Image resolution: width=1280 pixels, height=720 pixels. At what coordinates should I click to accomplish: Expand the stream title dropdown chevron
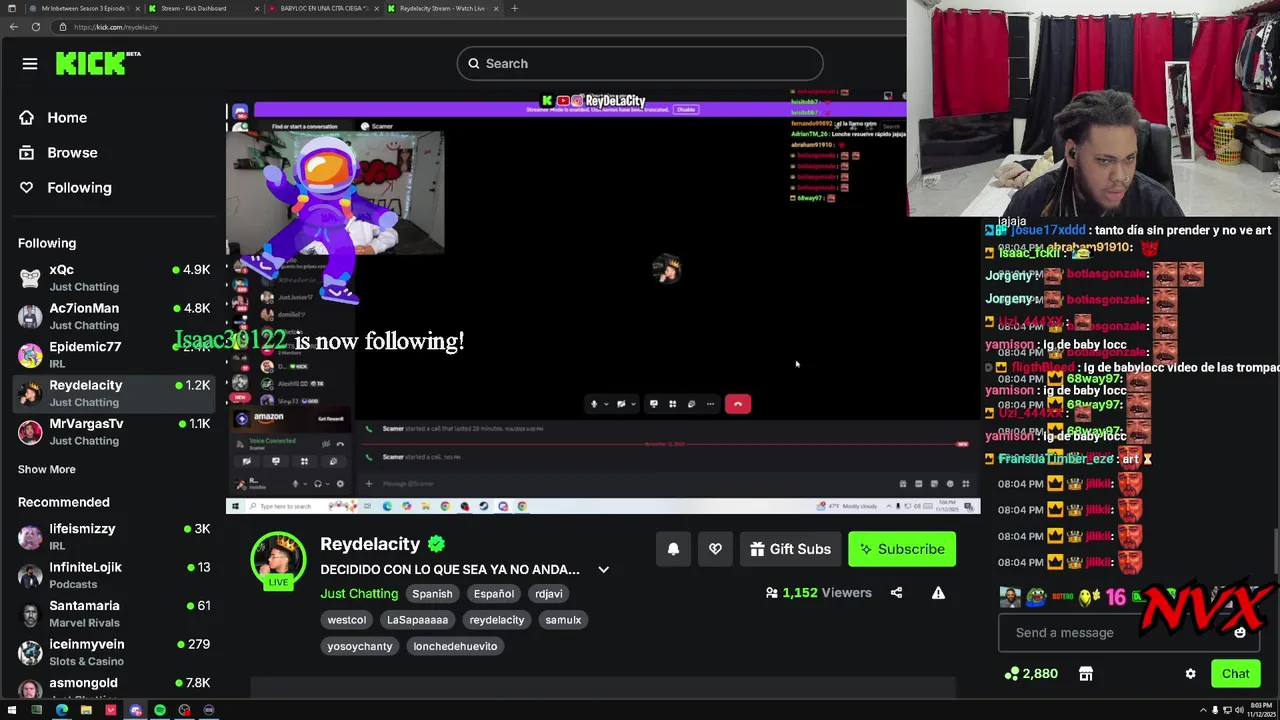[603, 570]
